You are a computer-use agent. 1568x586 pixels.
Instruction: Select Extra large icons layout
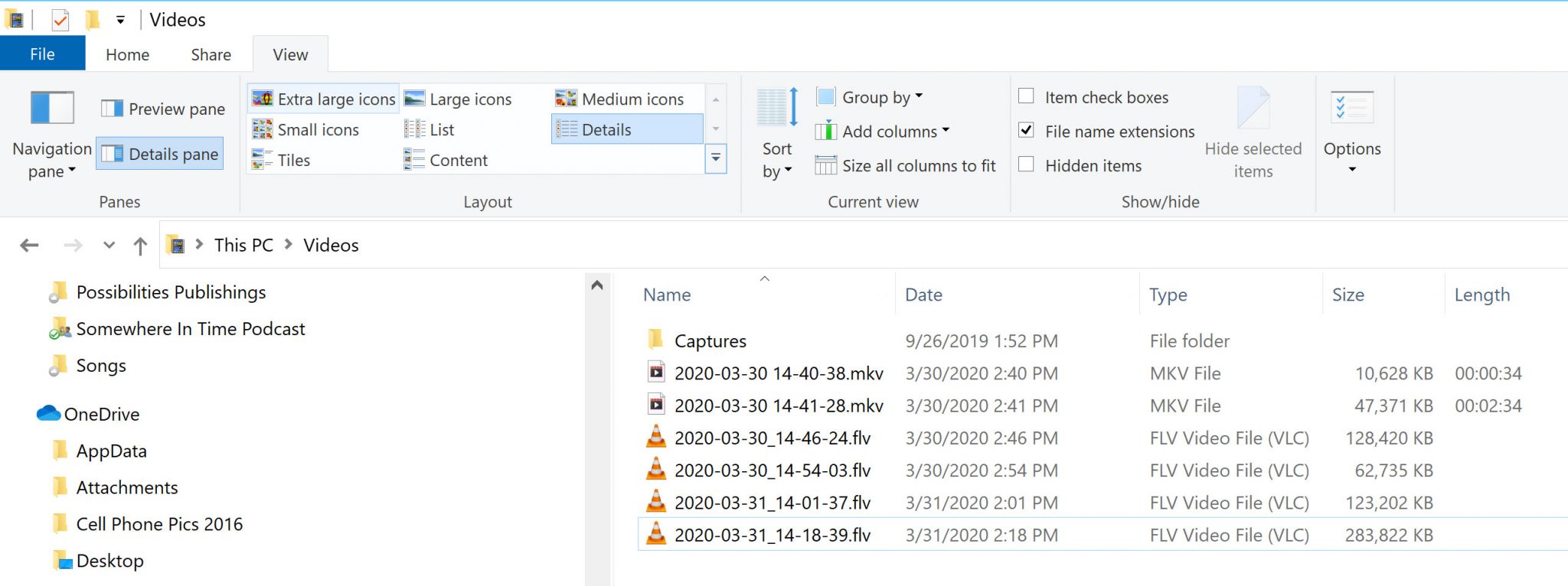(323, 99)
